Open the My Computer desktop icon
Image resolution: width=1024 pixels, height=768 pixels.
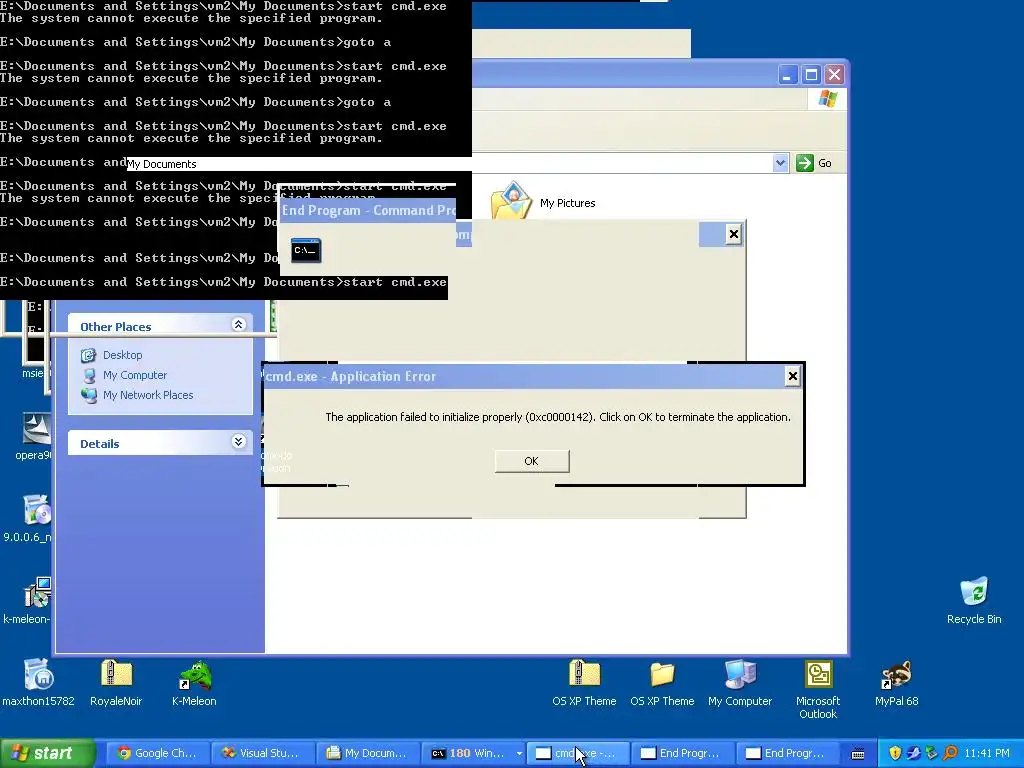pyautogui.click(x=740, y=683)
